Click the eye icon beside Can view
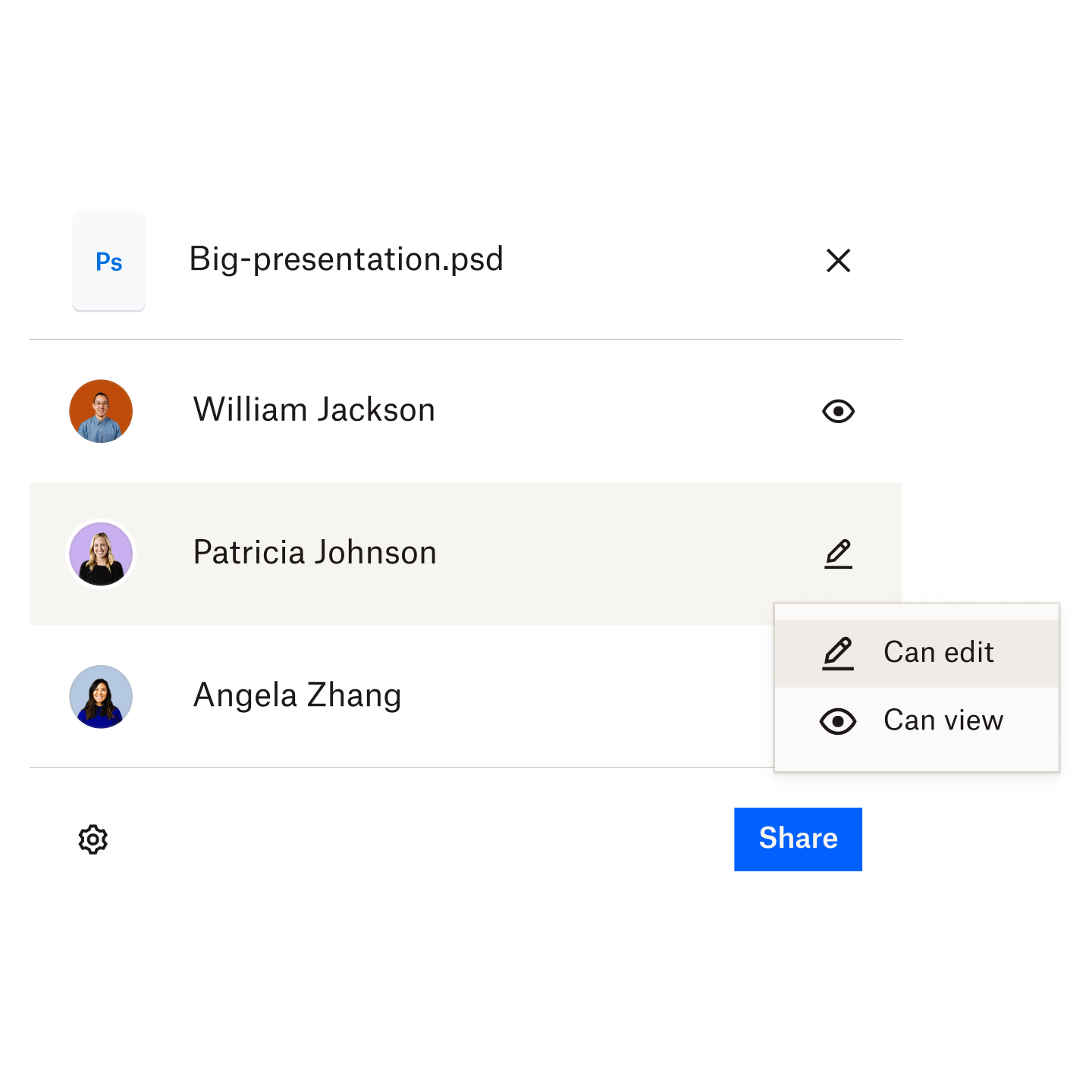Screen dimensions: 1092x1092 (x=838, y=721)
